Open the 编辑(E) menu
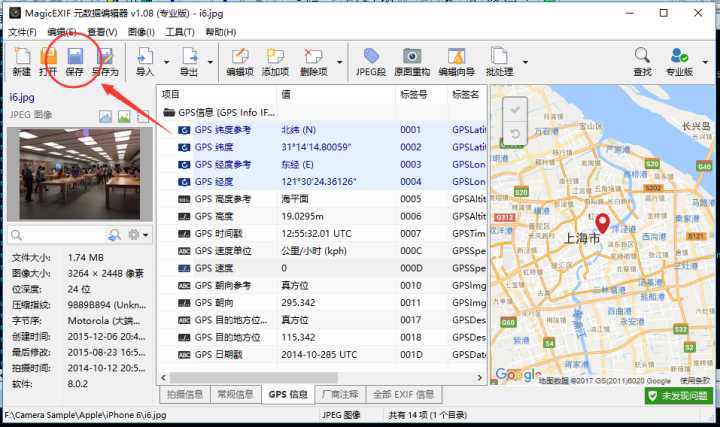 62,32
